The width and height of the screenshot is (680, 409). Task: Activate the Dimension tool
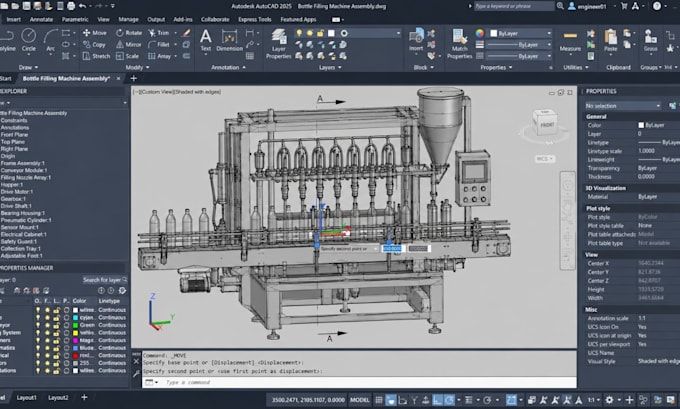(x=229, y=40)
